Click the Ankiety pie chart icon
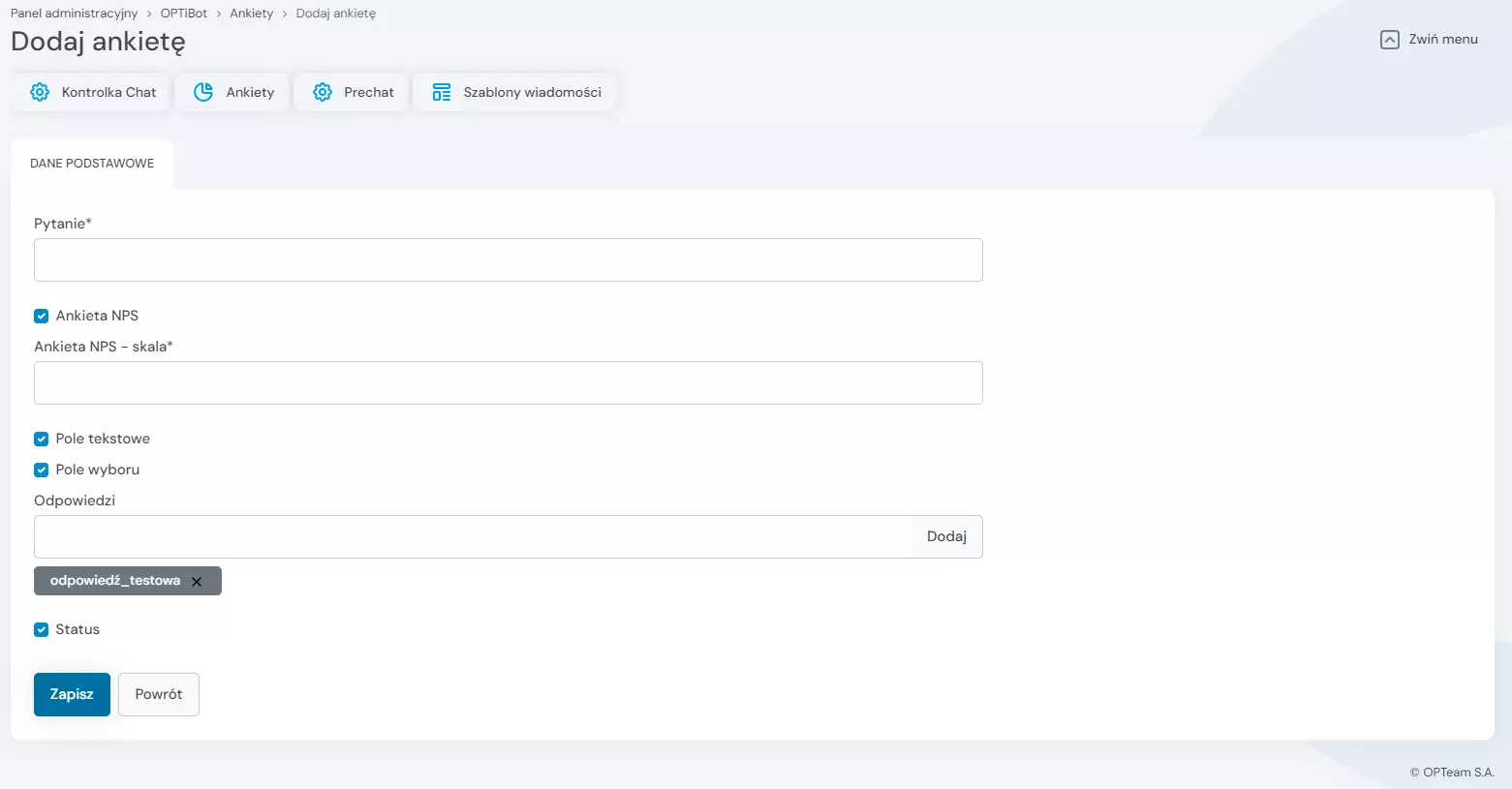 pos(203,92)
